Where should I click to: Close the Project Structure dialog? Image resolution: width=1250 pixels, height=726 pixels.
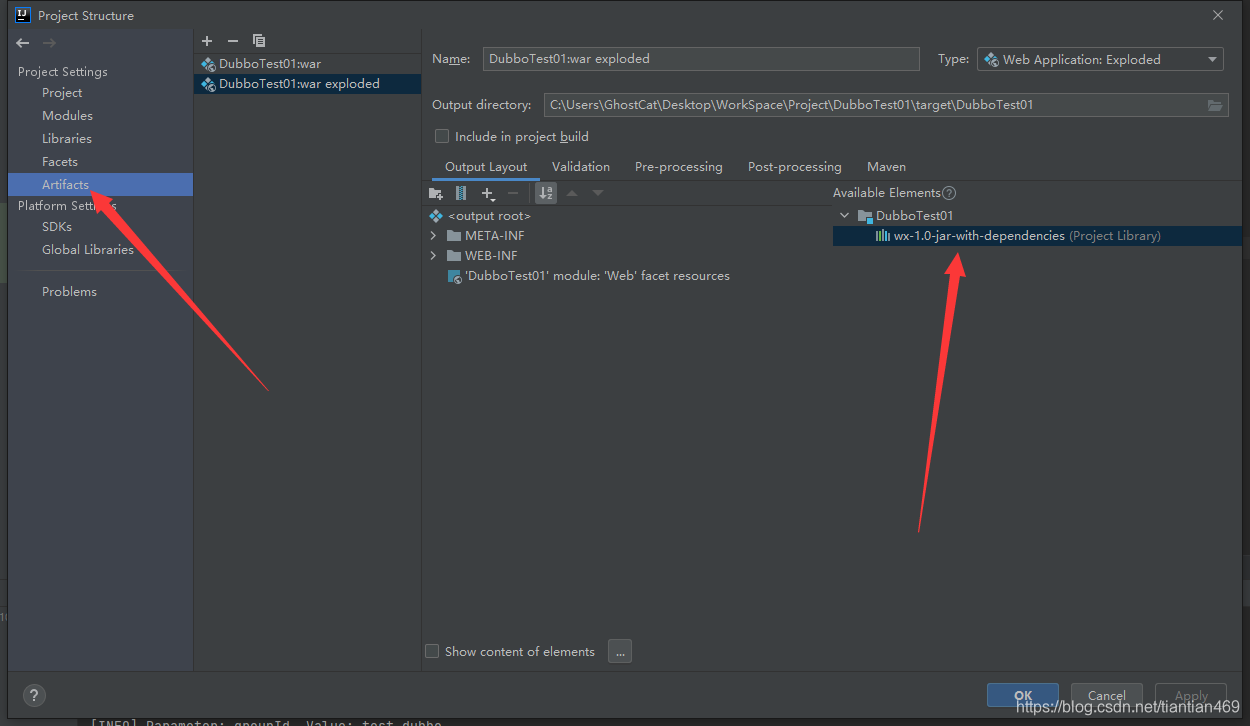tap(1217, 15)
